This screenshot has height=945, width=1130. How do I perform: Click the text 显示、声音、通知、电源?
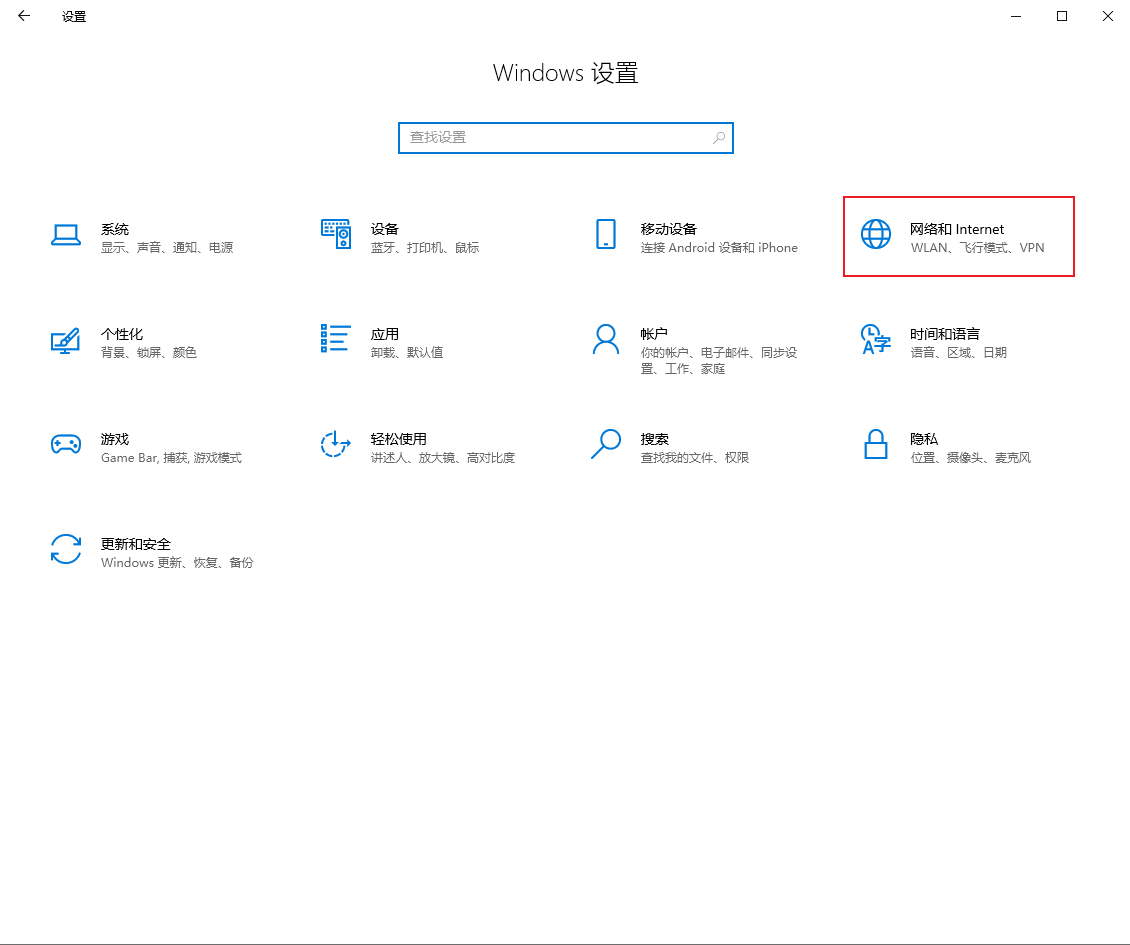tap(166, 248)
